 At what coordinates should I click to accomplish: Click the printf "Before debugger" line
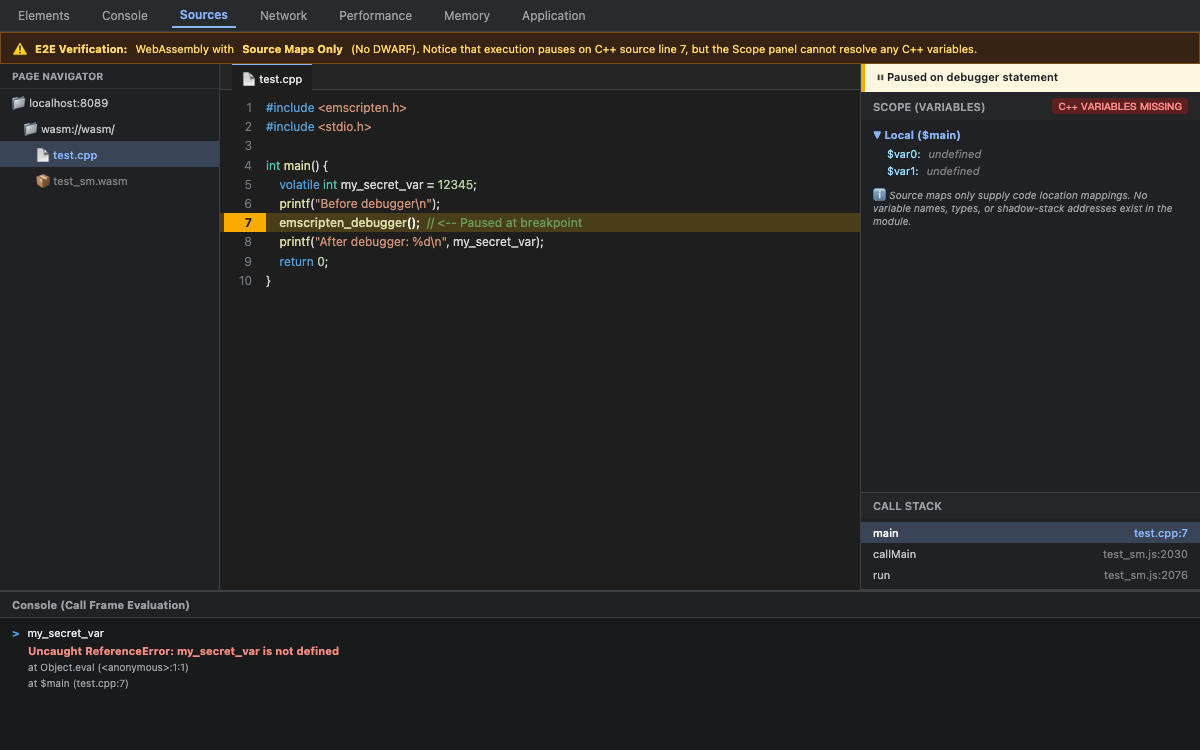360,204
